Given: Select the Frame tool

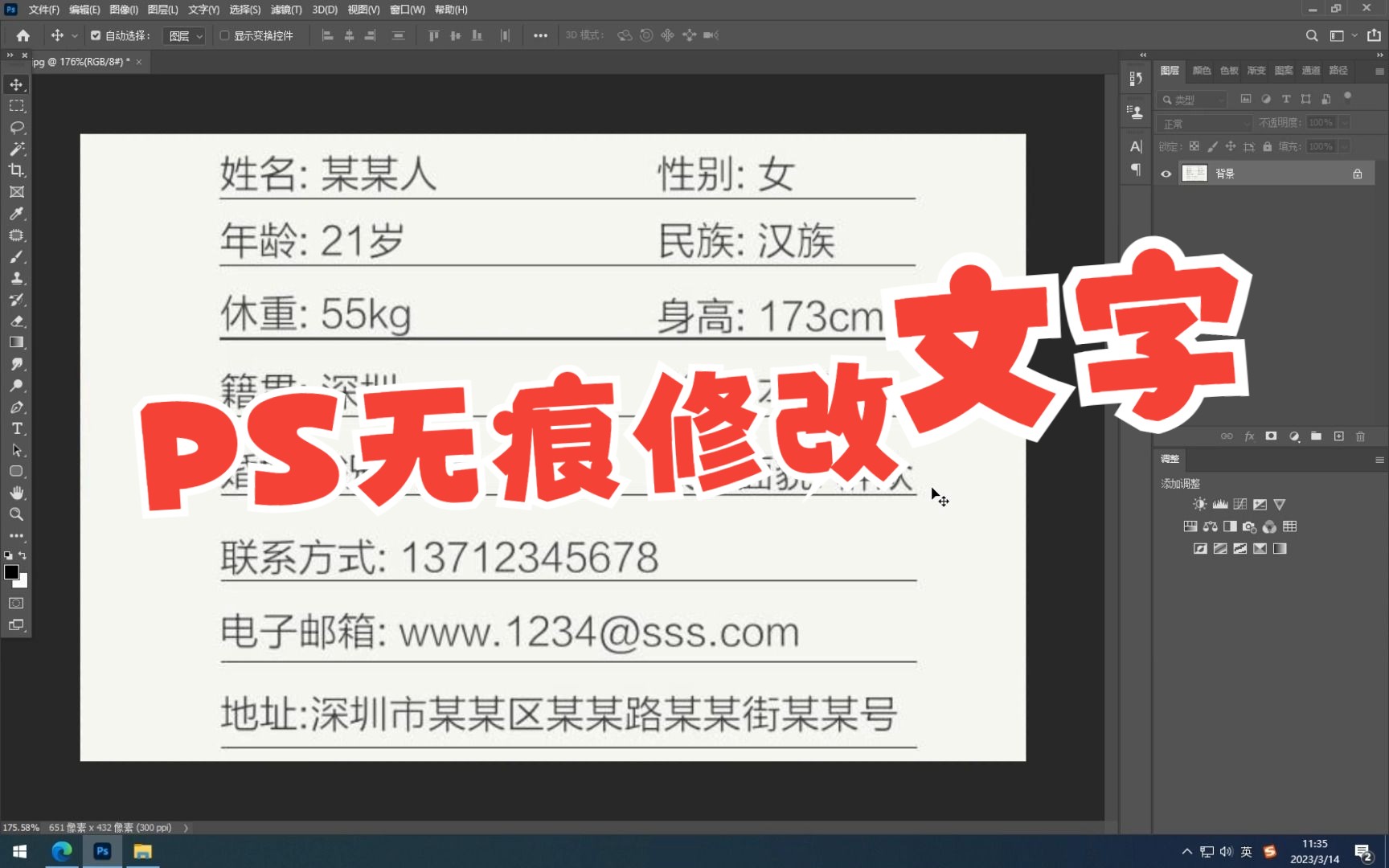Looking at the screenshot, I should click(16, 192).
